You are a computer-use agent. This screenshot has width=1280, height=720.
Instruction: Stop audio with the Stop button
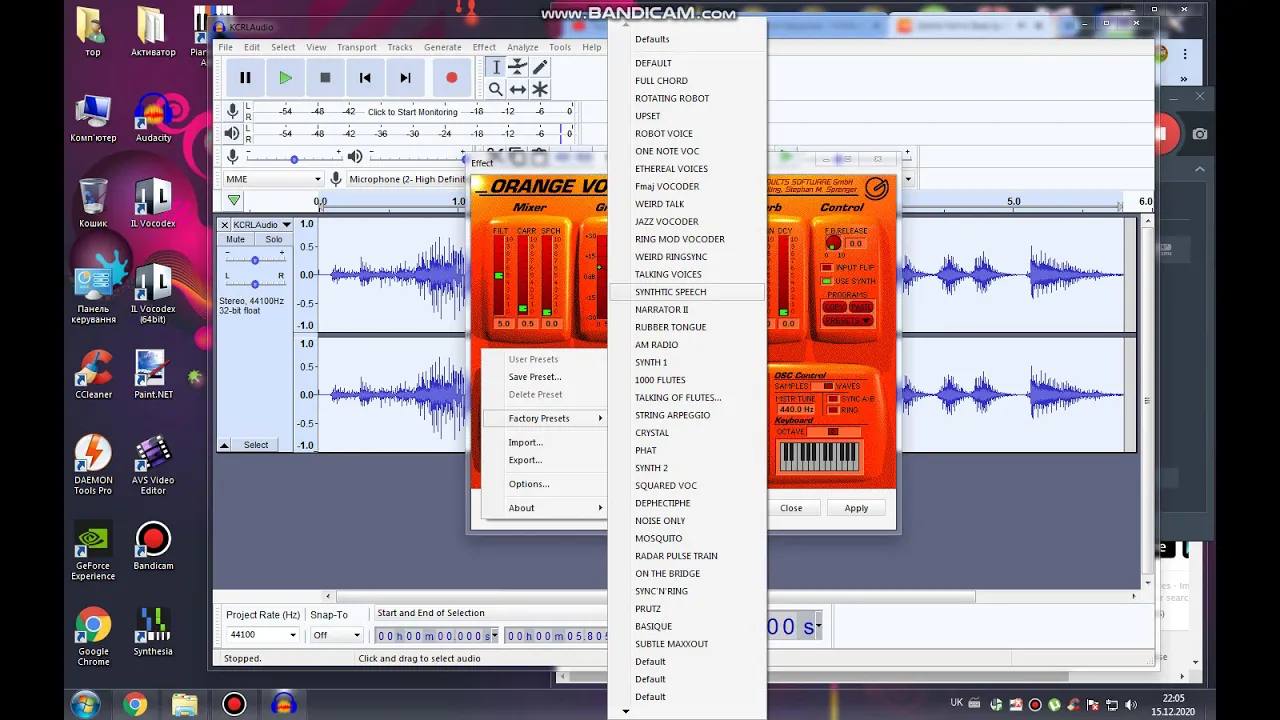pos(325,77)
